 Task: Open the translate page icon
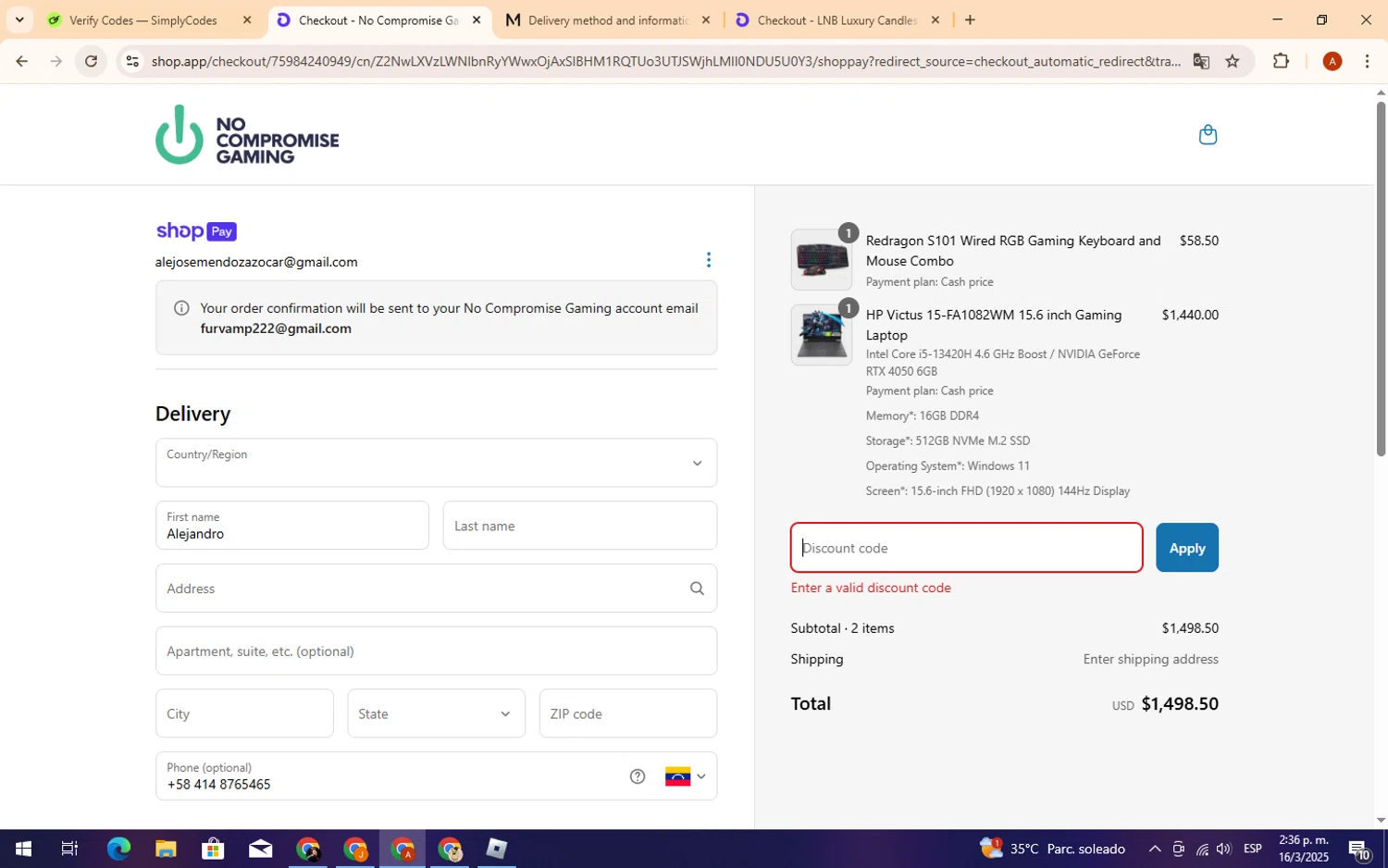tap(1201, 61)
